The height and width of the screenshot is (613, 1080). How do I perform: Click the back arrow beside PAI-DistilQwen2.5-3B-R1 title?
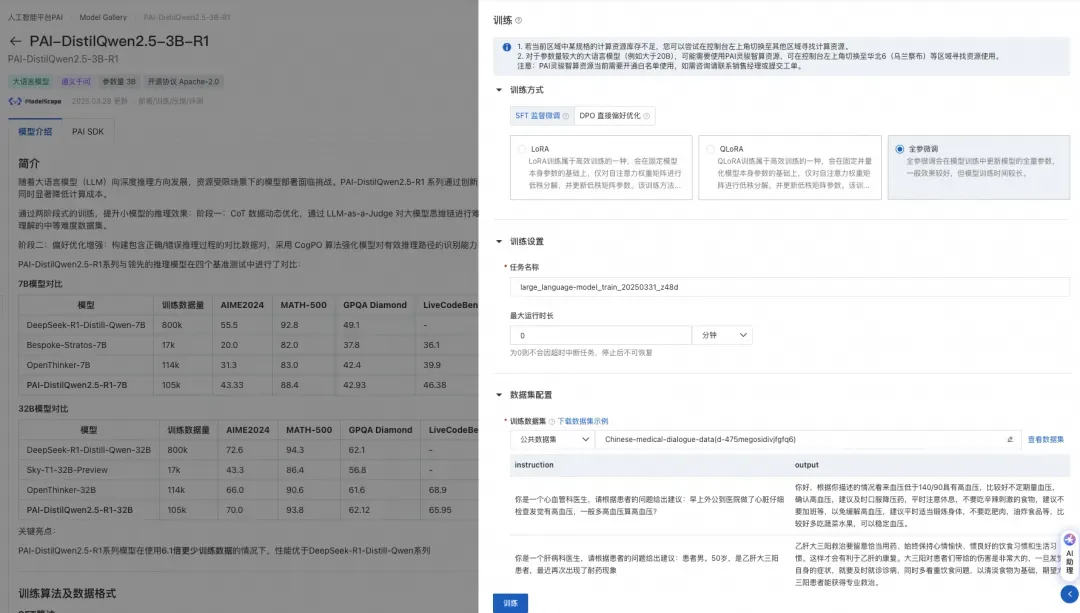coord(15,41)
